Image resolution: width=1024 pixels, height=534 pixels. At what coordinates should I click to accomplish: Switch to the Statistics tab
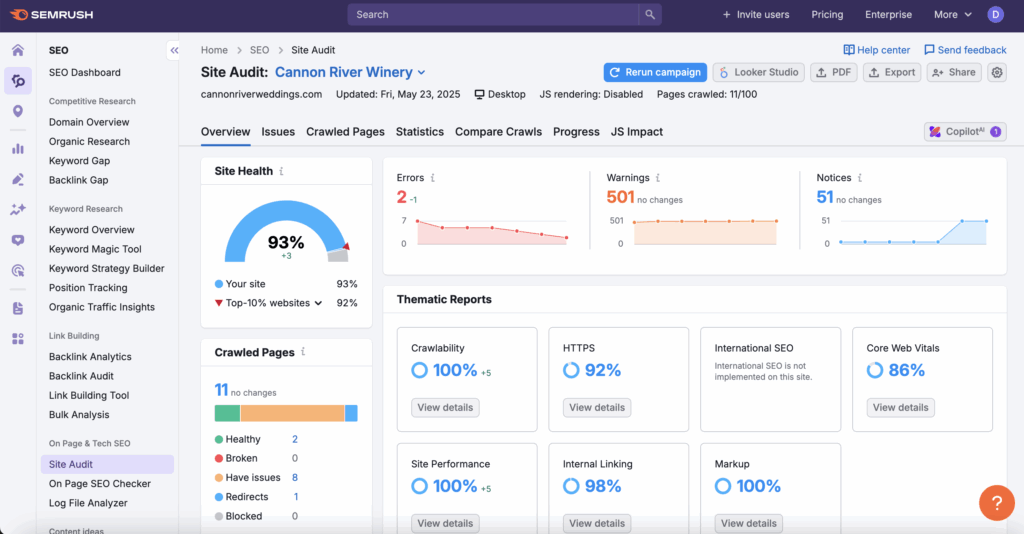[420, 132]
